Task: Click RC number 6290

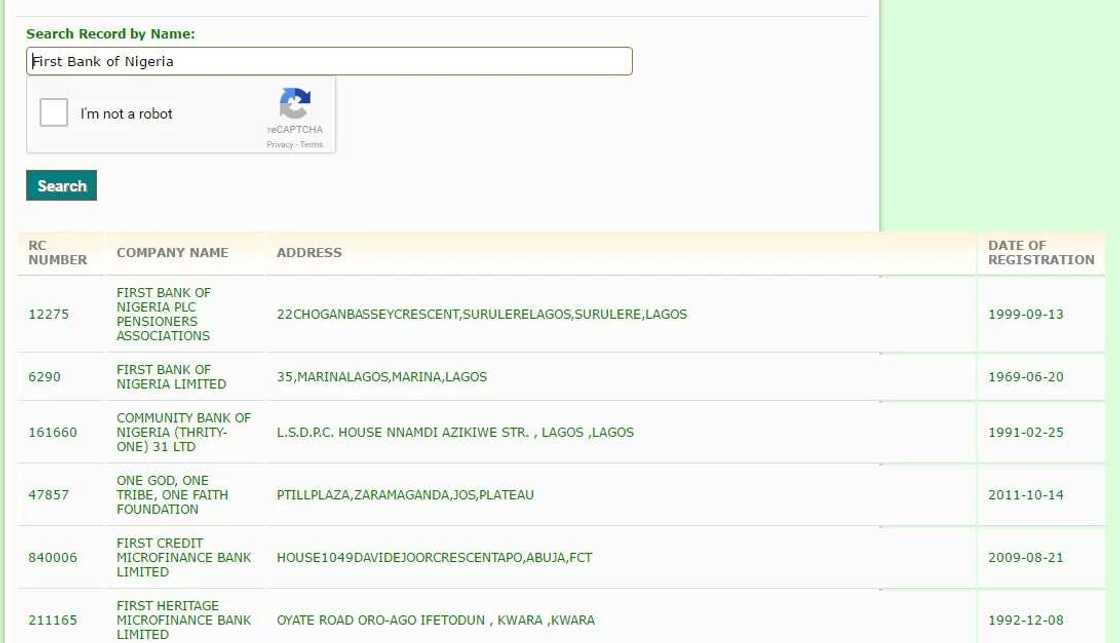Action: click(44, 377)
